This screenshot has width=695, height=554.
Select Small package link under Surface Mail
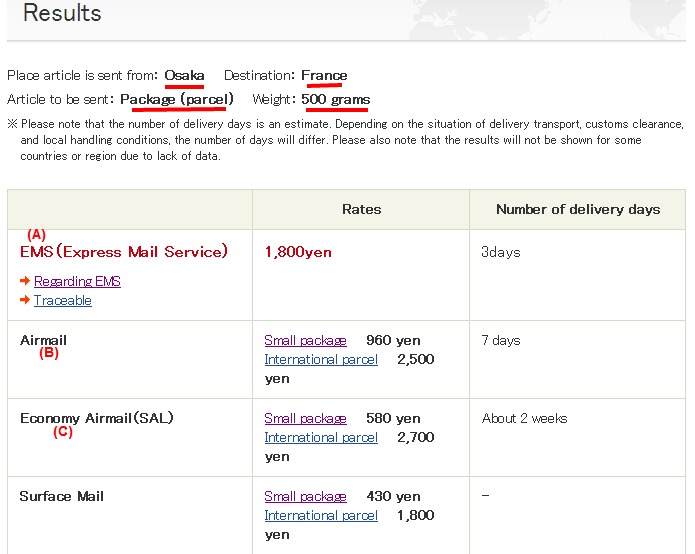tap(305, 497)
